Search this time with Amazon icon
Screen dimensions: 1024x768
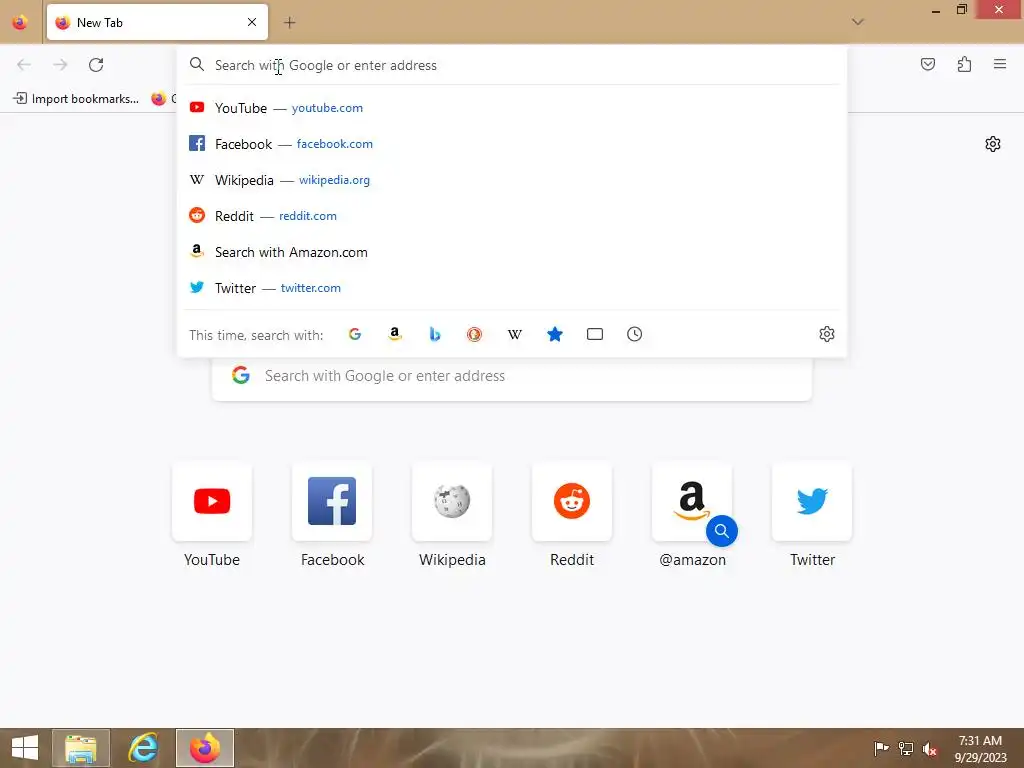(x=394, y=334)
